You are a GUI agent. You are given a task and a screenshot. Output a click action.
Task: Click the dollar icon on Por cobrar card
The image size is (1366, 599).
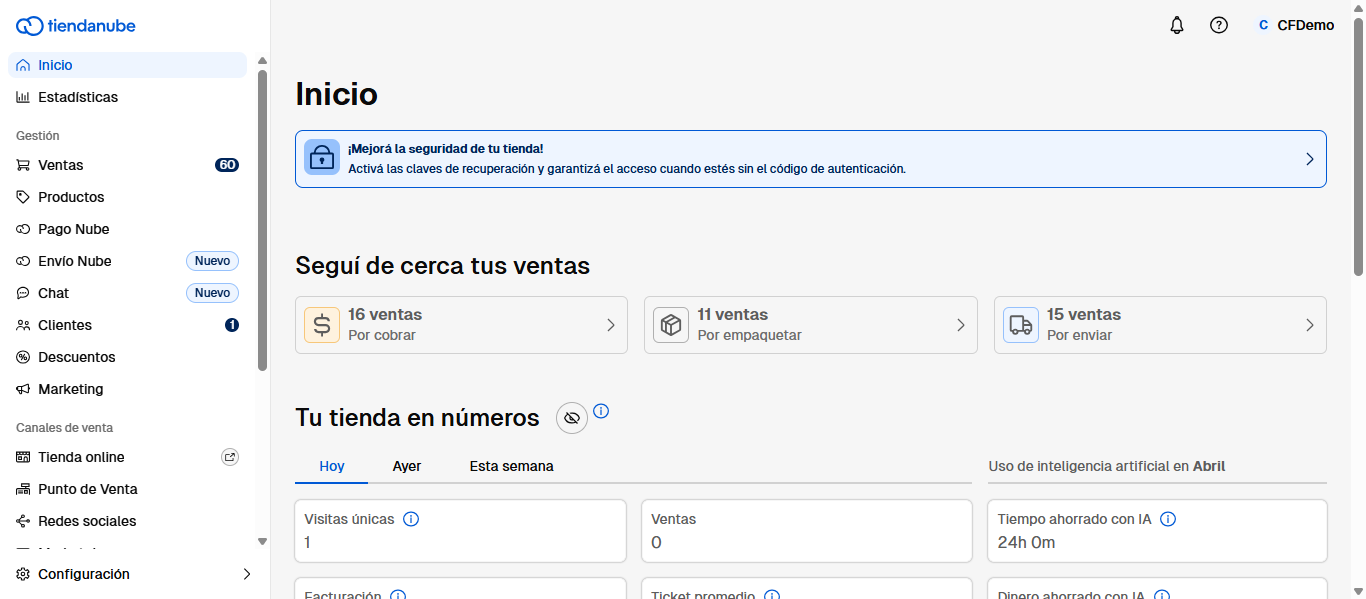[x=322, y=325]
